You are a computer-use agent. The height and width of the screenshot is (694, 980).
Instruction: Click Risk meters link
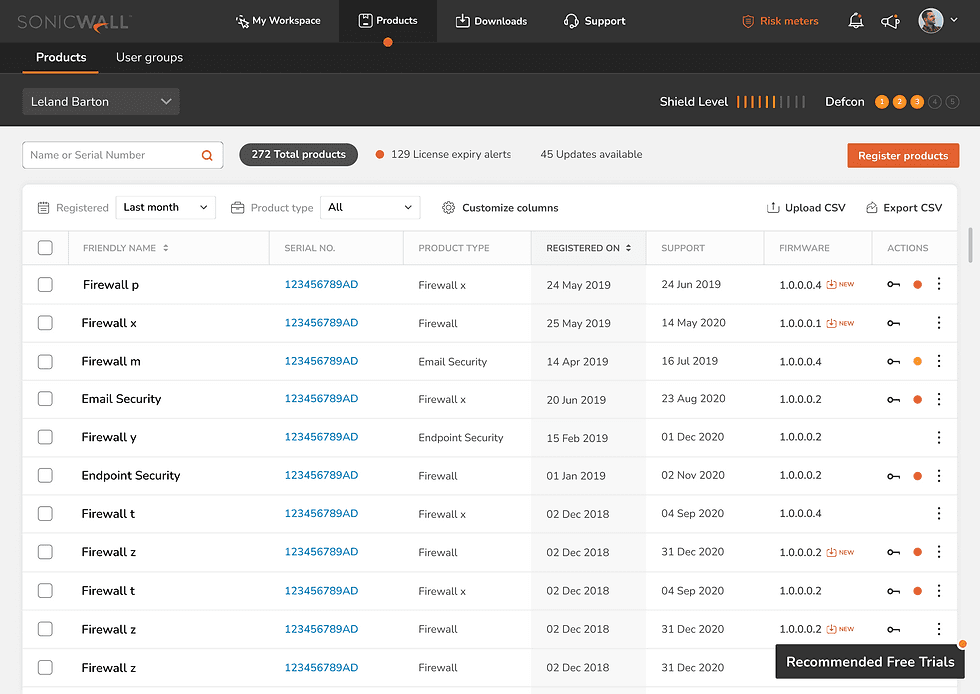tap(789, 21)
